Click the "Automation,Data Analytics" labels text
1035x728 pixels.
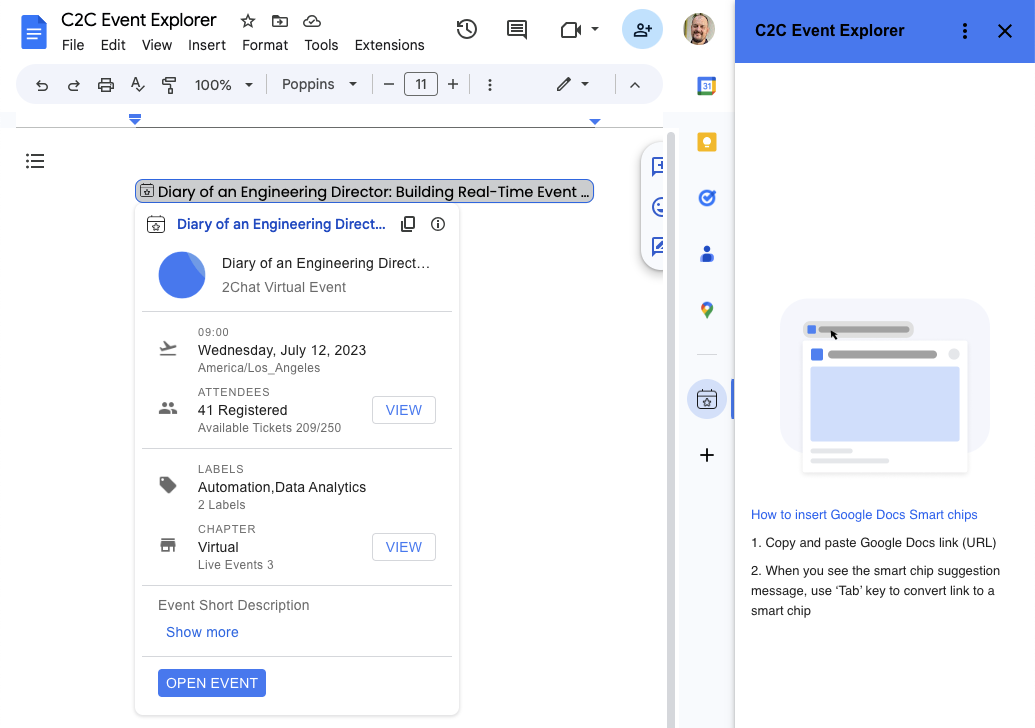pos(282,487)
